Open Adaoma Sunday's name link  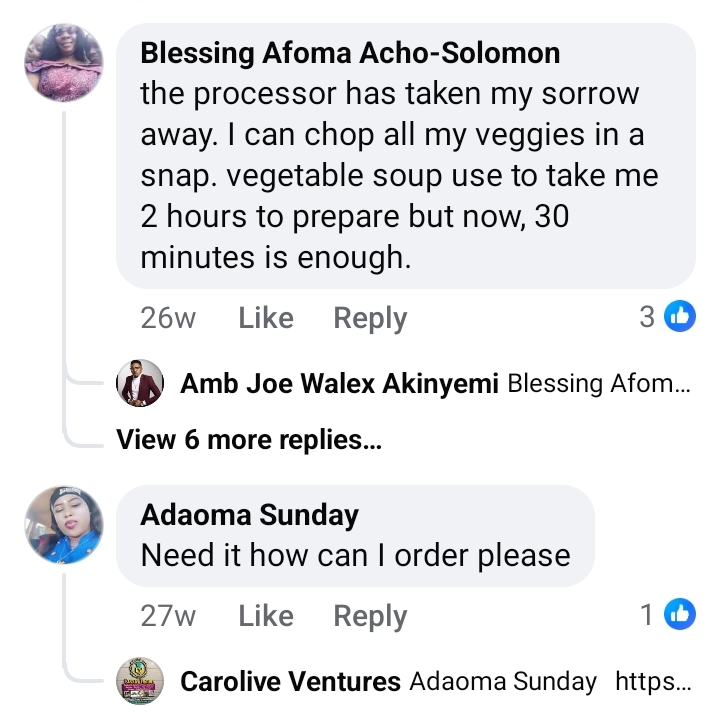tap(249, 515)
